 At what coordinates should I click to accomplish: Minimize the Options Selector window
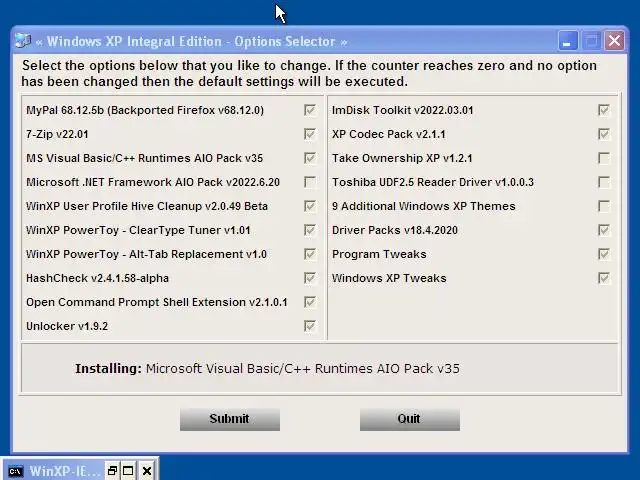click(x=567, y=41)
